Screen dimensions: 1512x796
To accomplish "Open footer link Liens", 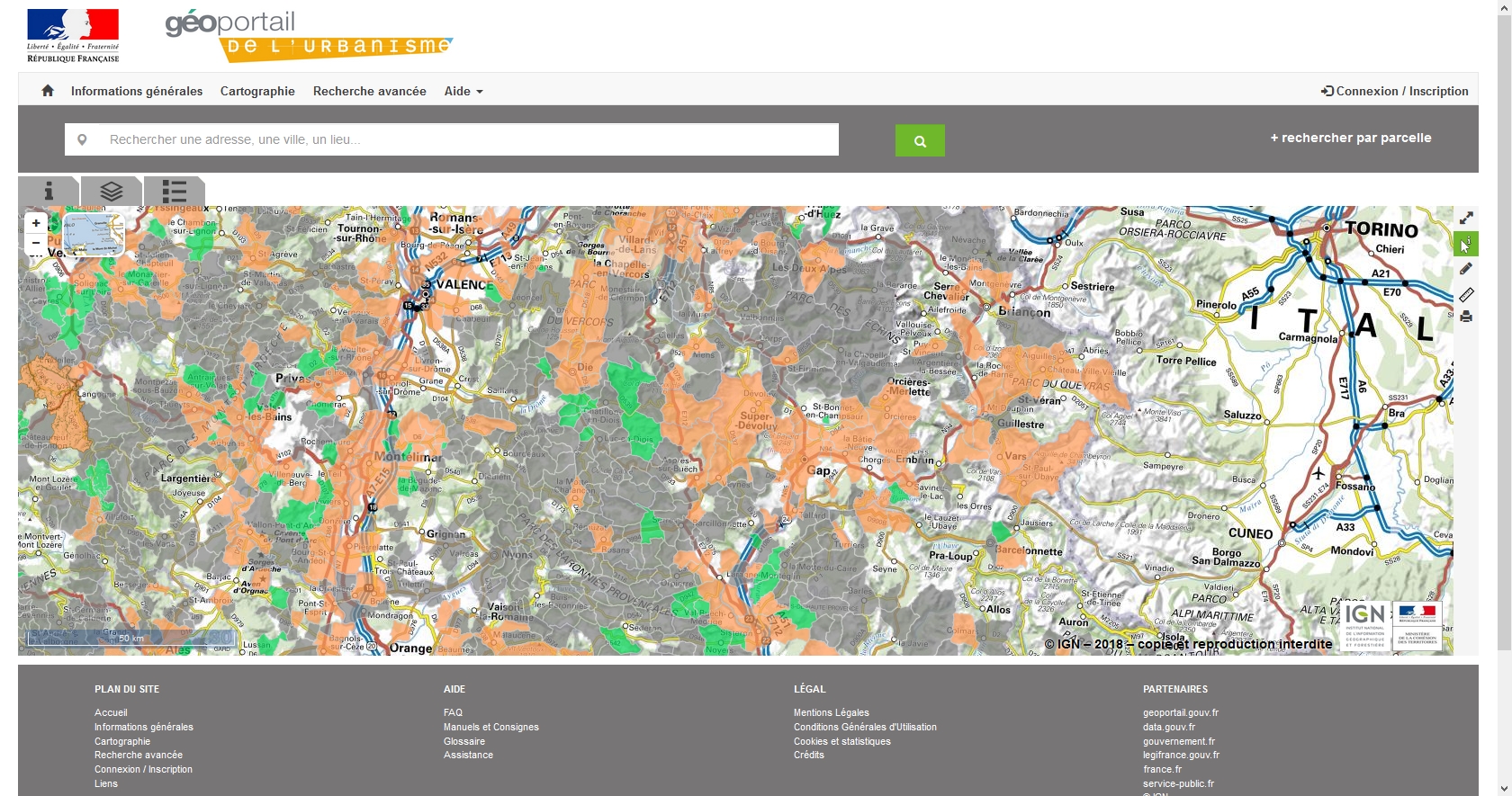I will pyautogui.click(x=106, y=783).
